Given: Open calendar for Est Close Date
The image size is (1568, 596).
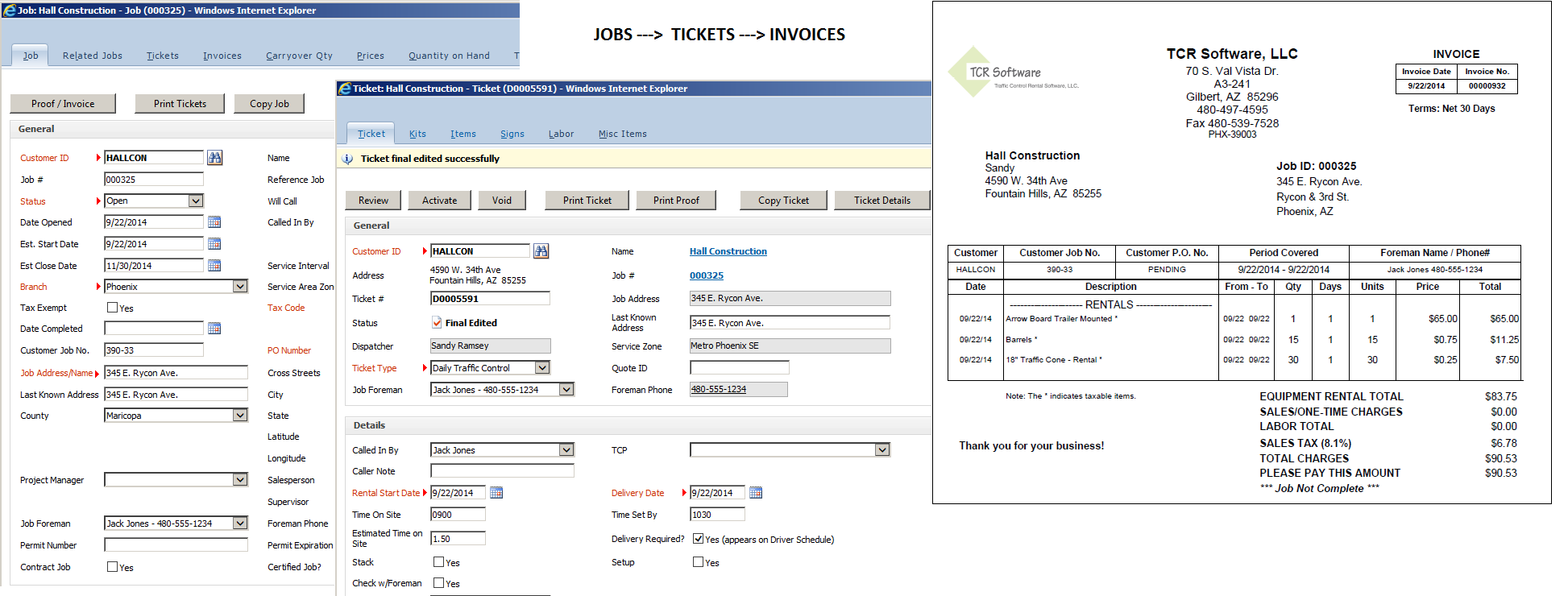Looking at the screenshot, I should click(x=214, y=265).
